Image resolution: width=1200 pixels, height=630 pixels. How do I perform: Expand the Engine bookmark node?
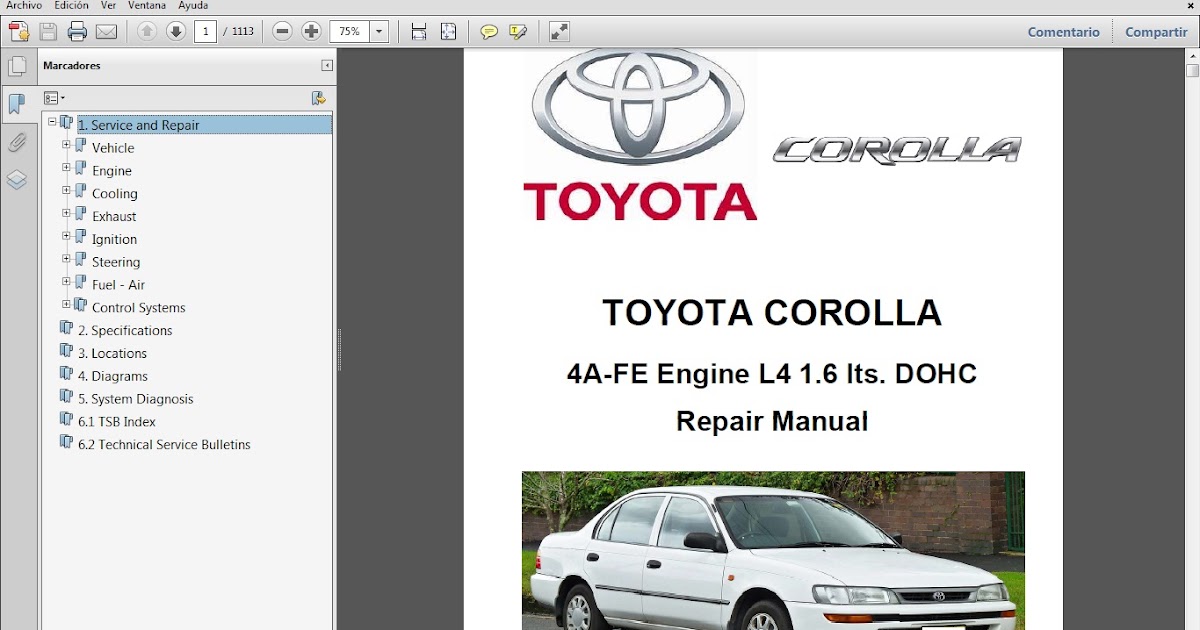coord(66,167)
